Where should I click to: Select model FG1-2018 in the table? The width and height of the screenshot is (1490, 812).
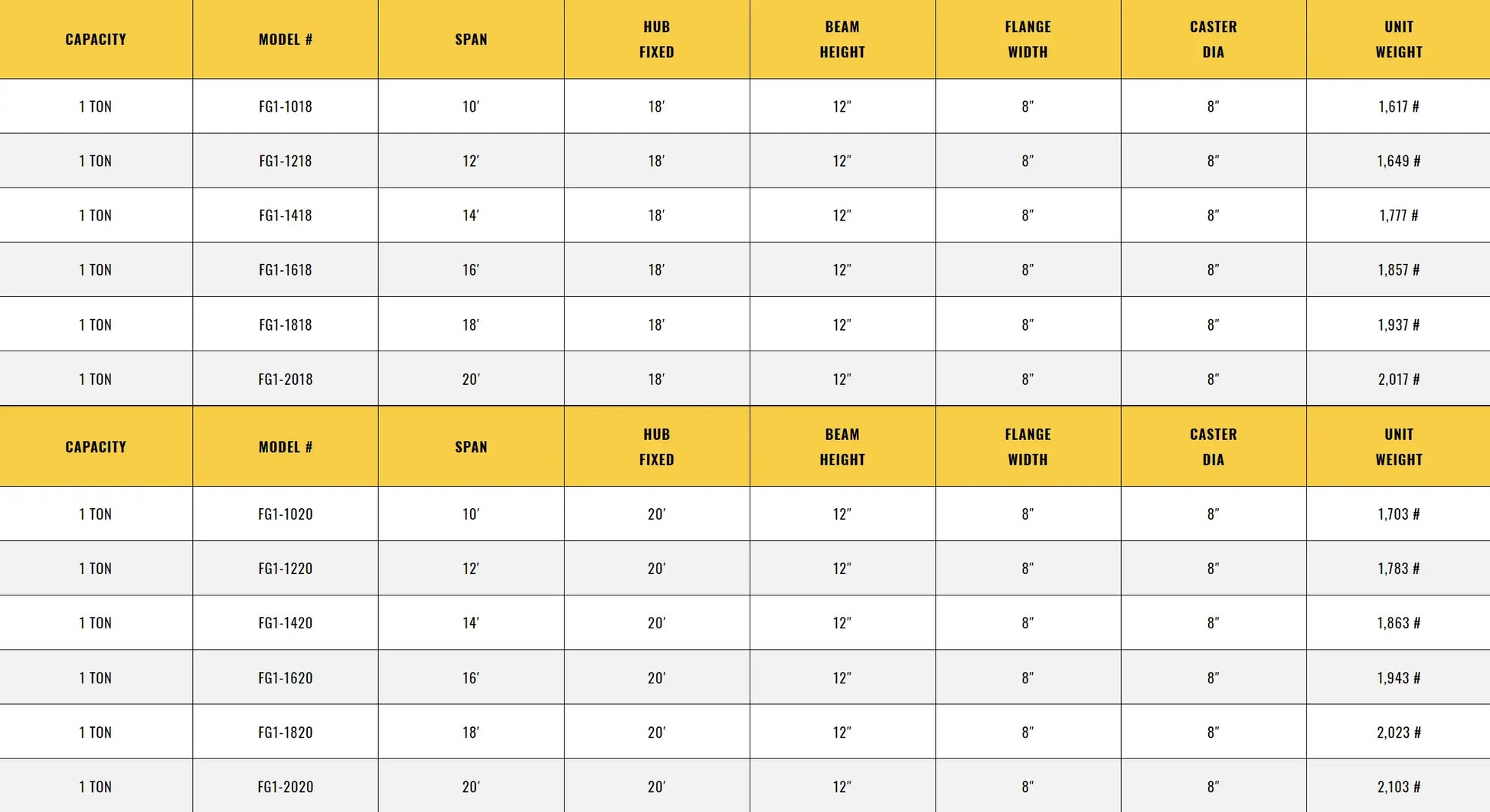285,379
